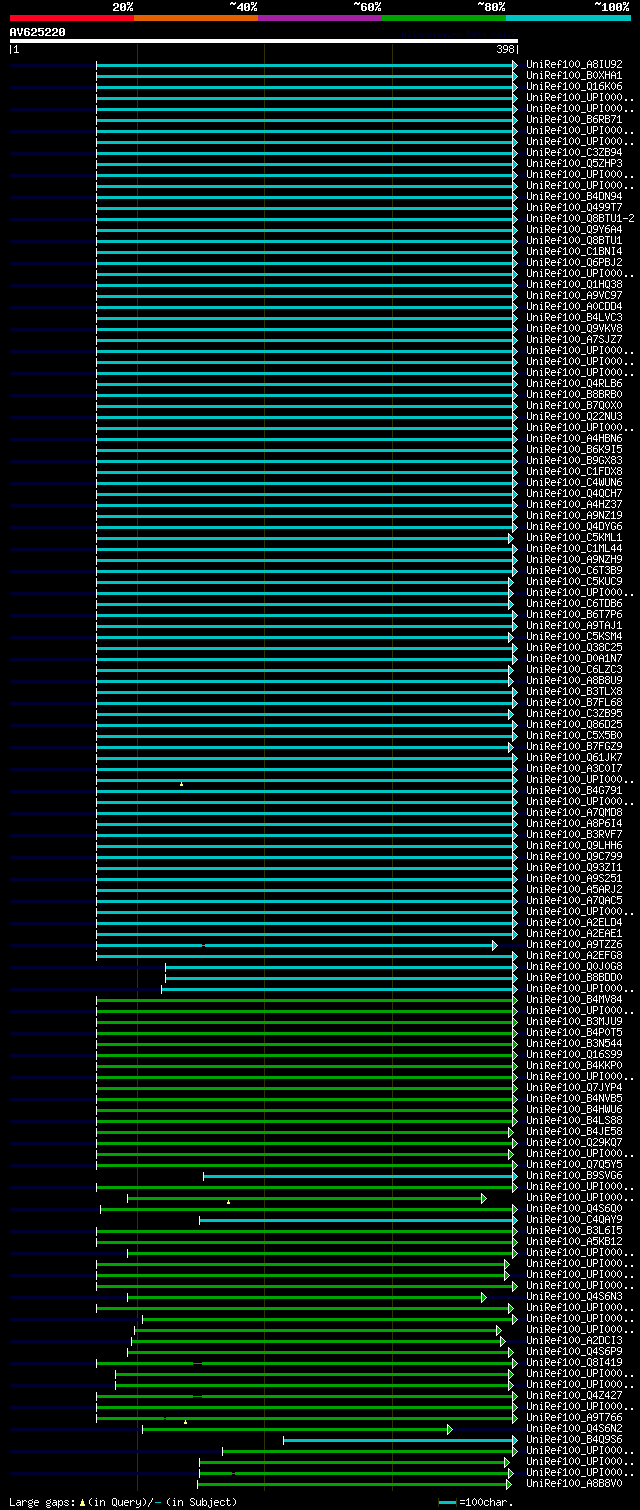The width and height of the screenshot is (640, 1510).
Task: Open hit UniRef100_C3ZB94
Action: coord(574,153)
